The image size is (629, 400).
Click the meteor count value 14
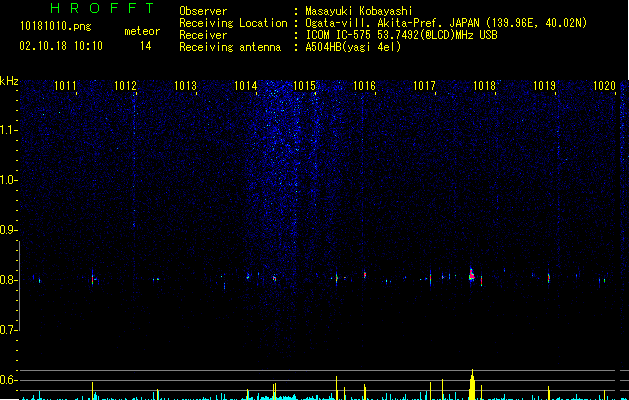146,46
